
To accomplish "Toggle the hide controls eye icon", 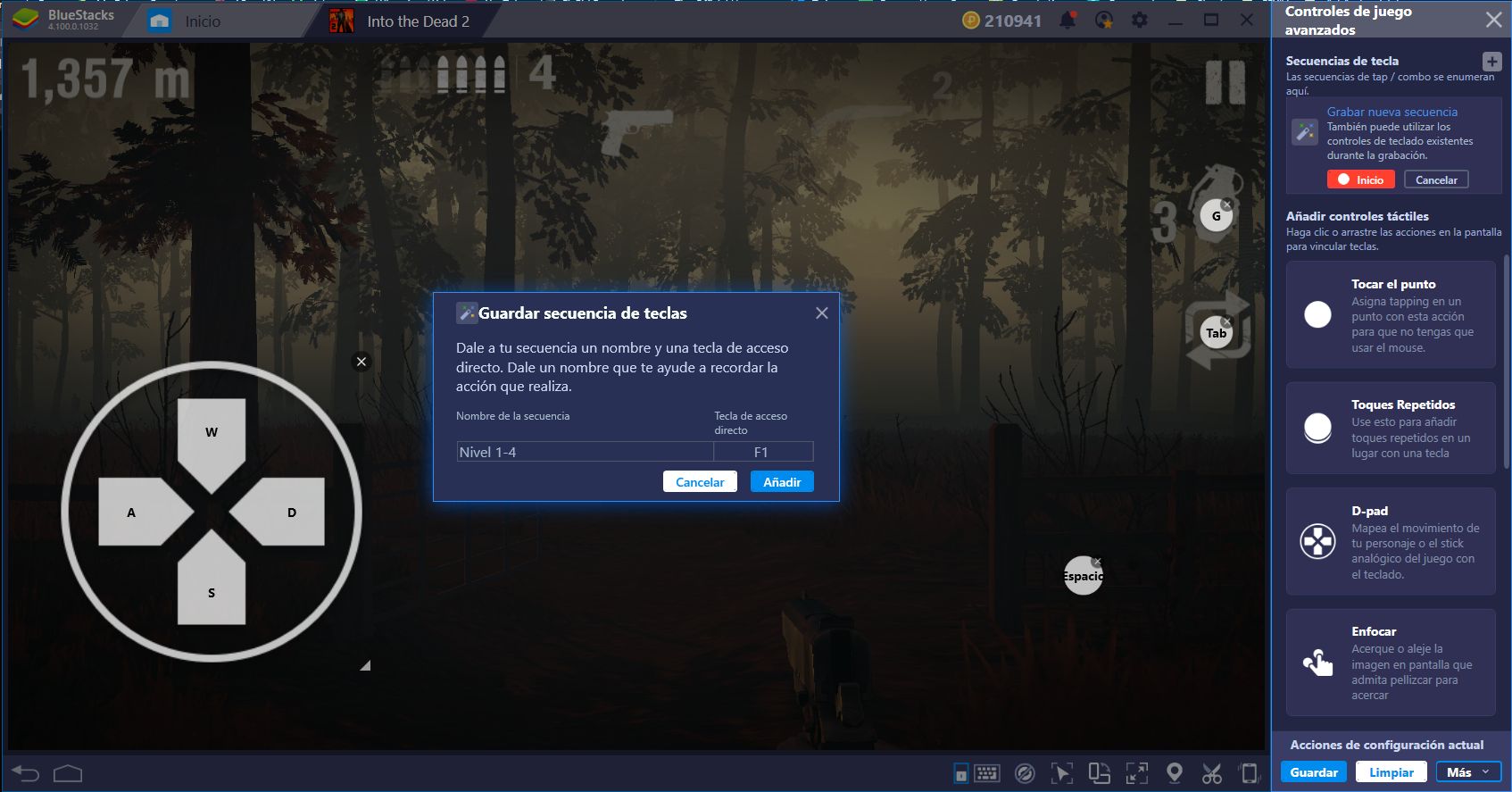I will point(1025,773).
